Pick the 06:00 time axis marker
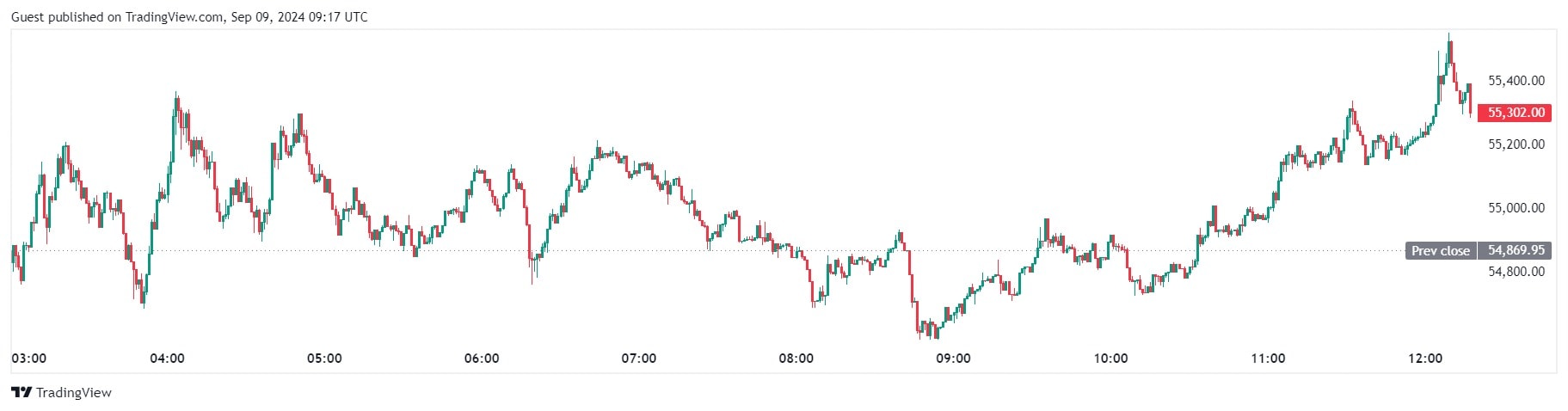The width and height of the screenshot is (1568, 411). click(482, 359)
